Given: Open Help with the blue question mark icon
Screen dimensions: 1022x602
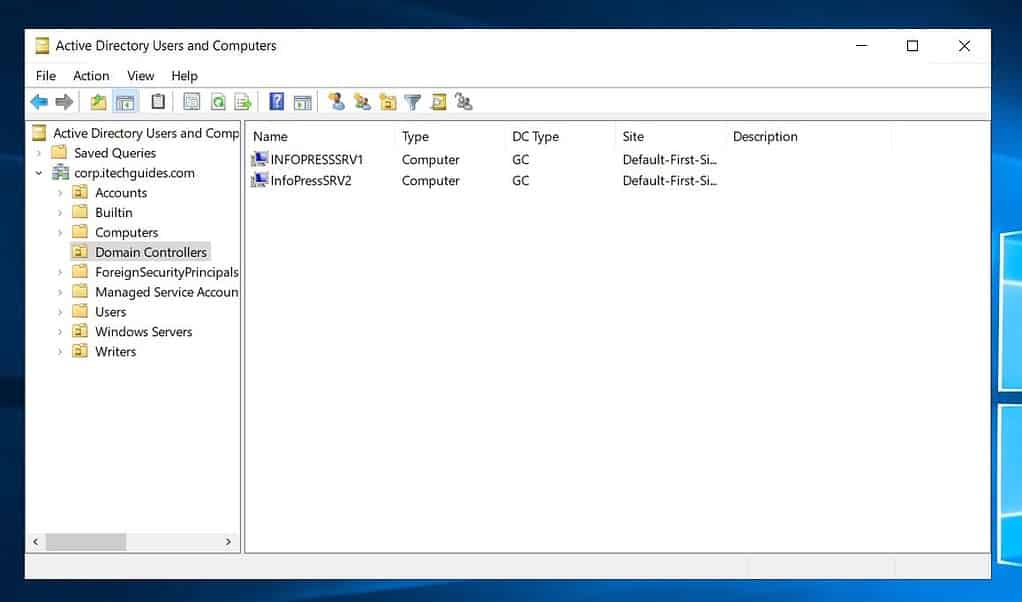Looking at the screenshot, I should [x=276, y=102].
